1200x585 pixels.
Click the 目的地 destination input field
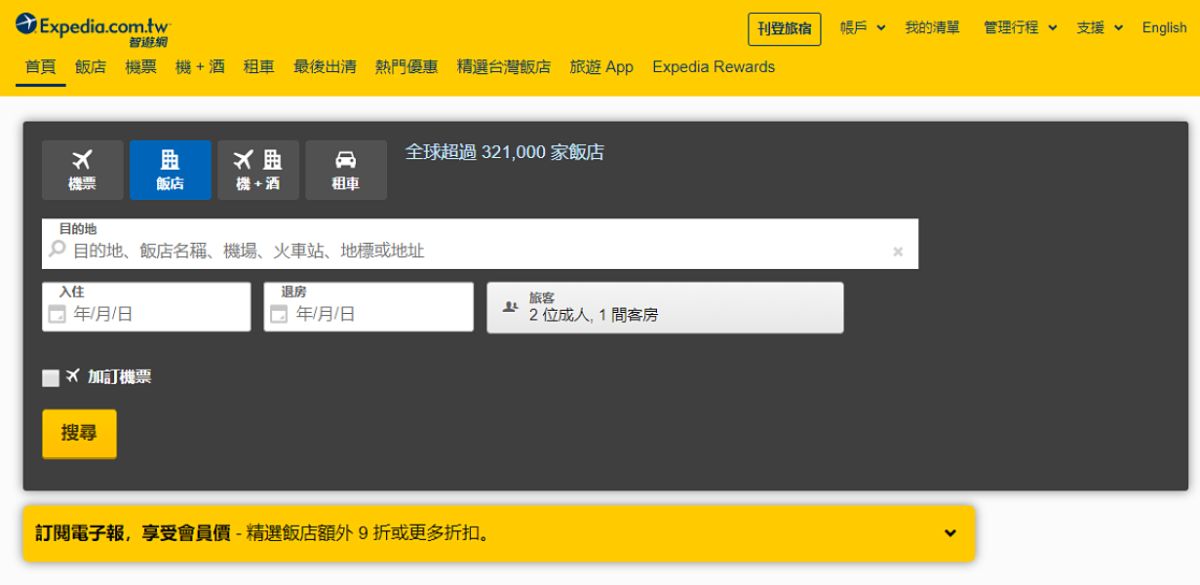click(x=400, y=251)
